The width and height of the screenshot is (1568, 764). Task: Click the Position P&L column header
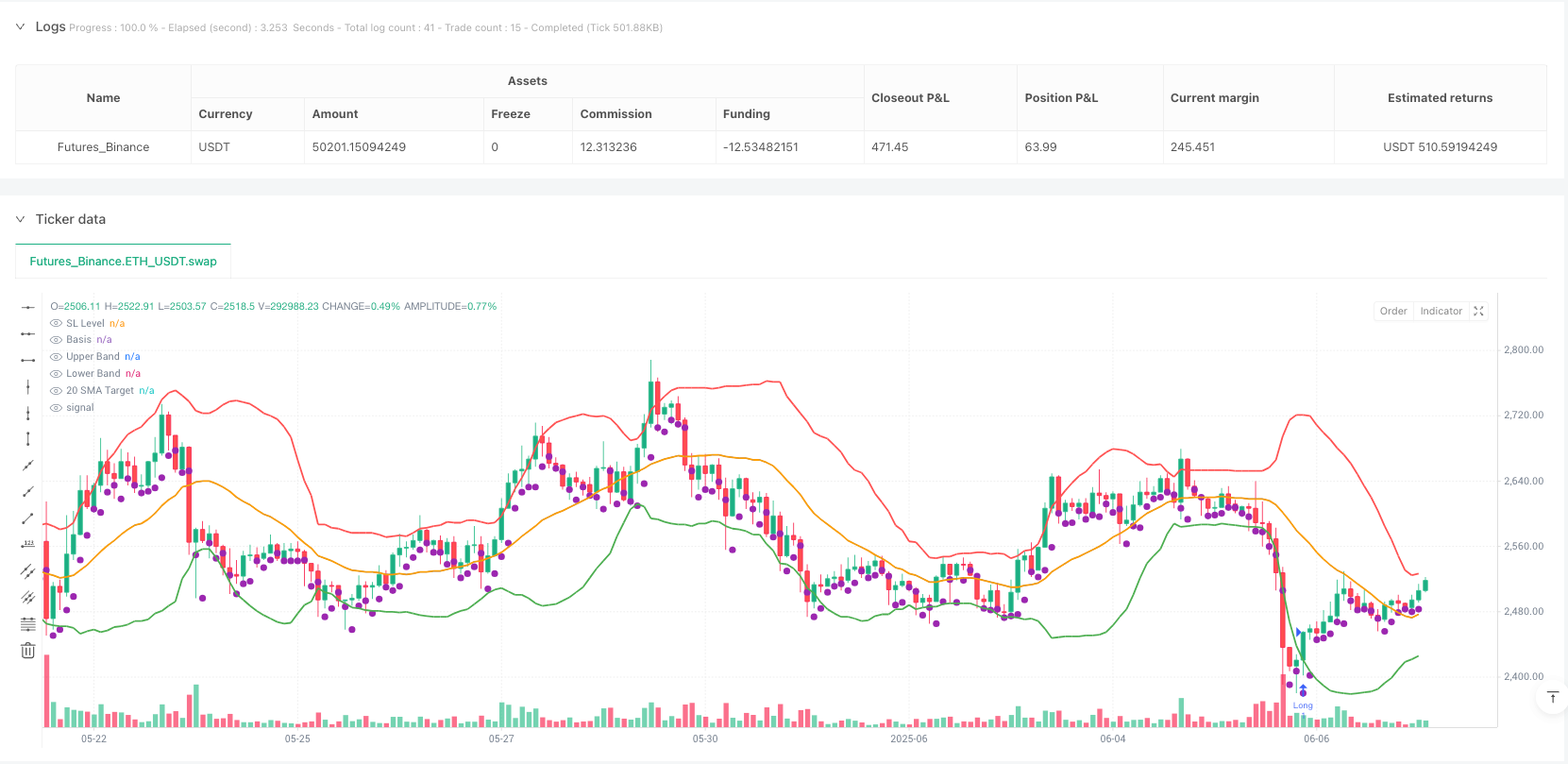[x=1090, y=98]
